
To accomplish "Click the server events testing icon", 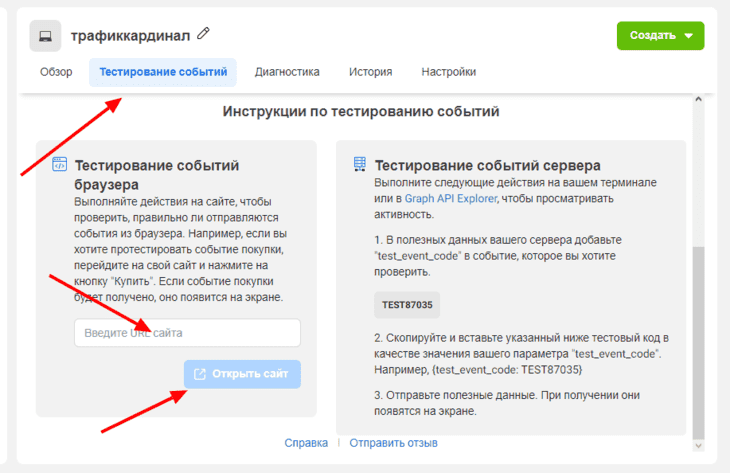I will [x=359, y=164].
